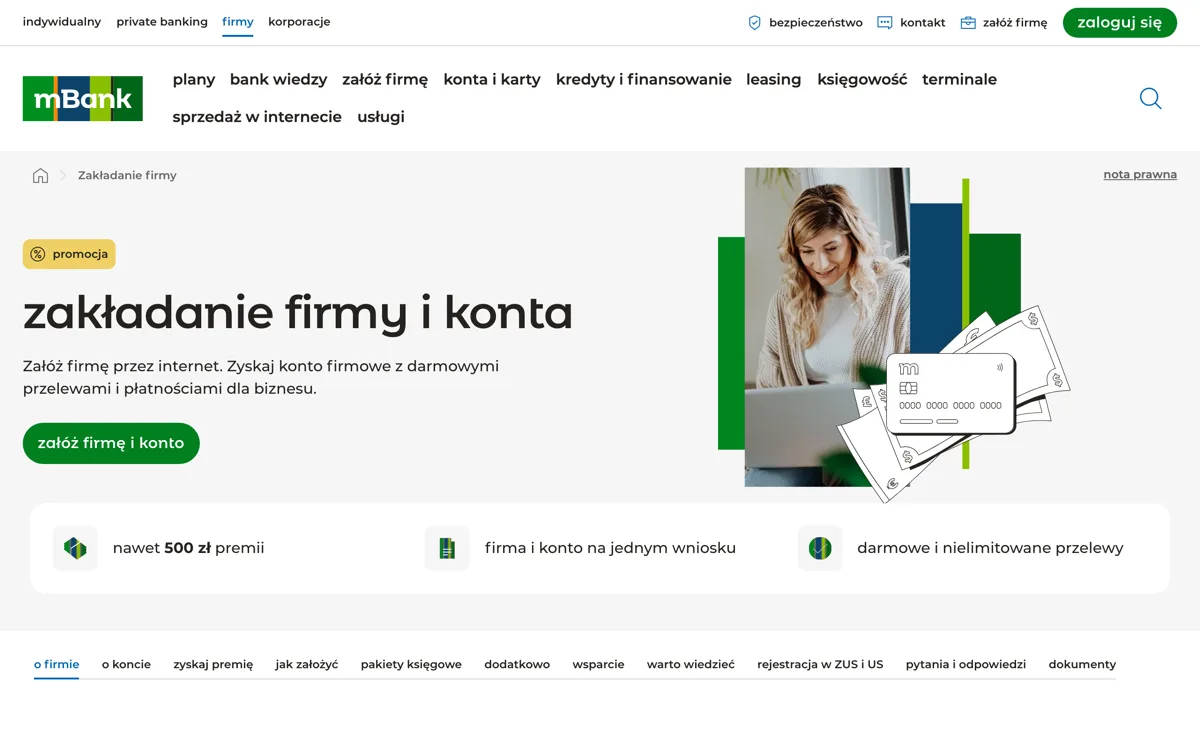Open the search magnifier icon
Screen dimensions: 1200x750
[1151, 98]
